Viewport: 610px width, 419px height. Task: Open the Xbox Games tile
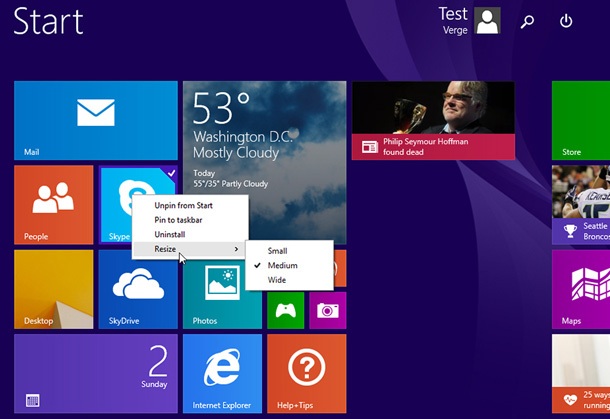click(286, 310)
